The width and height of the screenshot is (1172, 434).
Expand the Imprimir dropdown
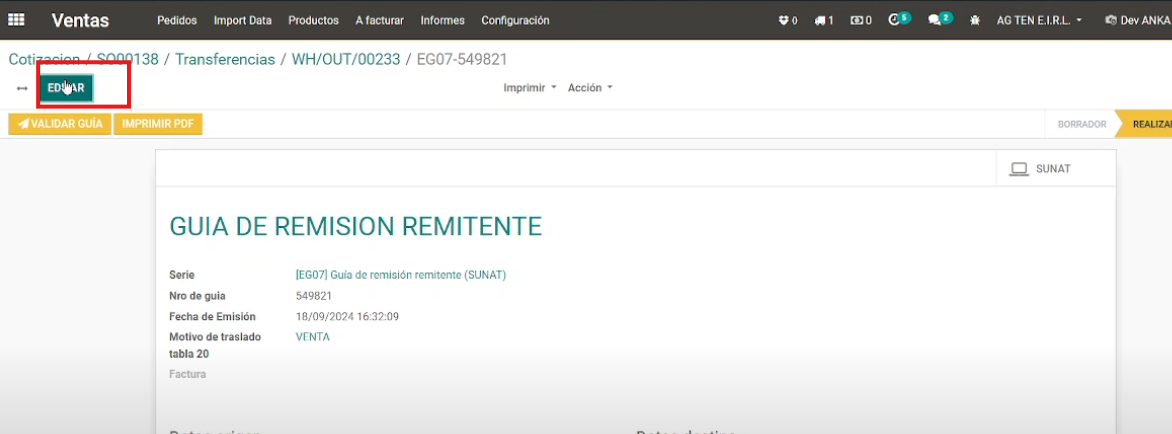coord(530,87)
